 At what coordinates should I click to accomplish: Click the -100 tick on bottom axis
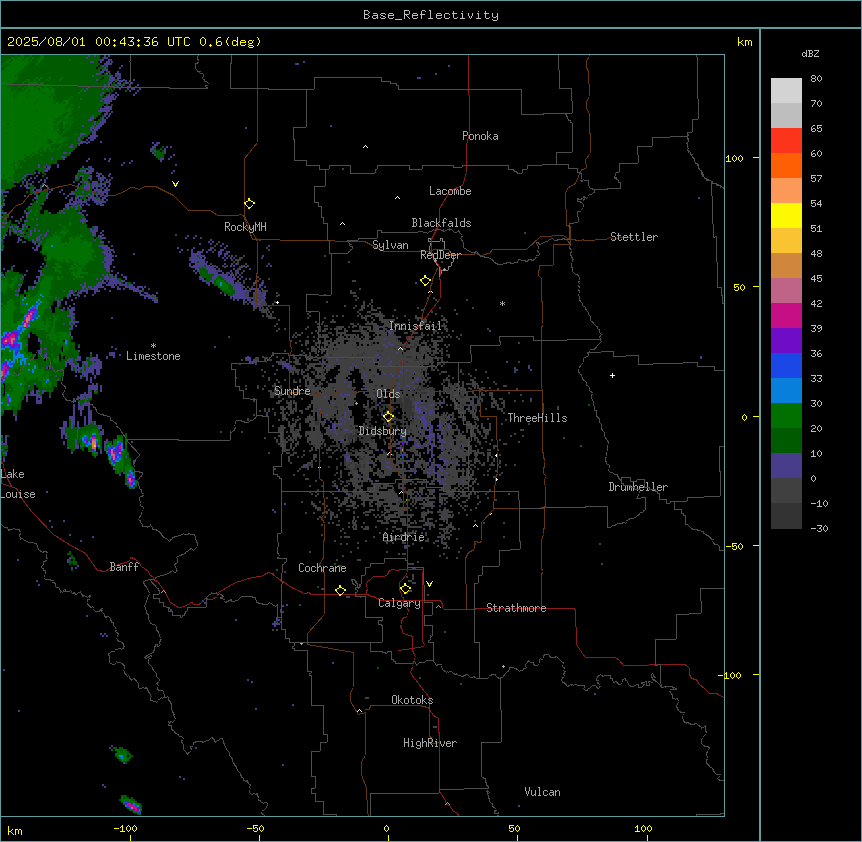(x=125, y=828)
